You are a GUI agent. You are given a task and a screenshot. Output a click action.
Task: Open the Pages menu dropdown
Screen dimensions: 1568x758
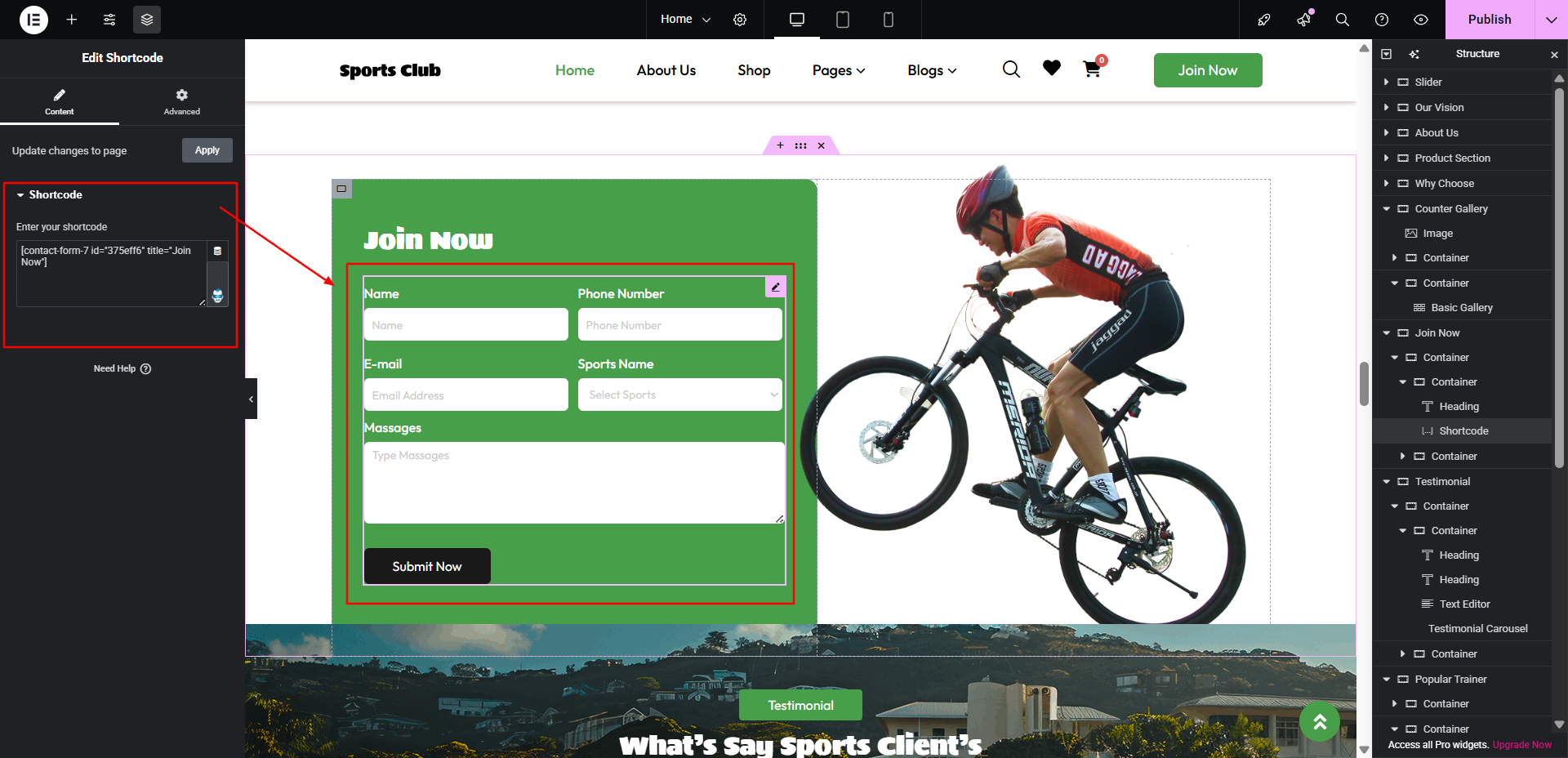[839, 70]
